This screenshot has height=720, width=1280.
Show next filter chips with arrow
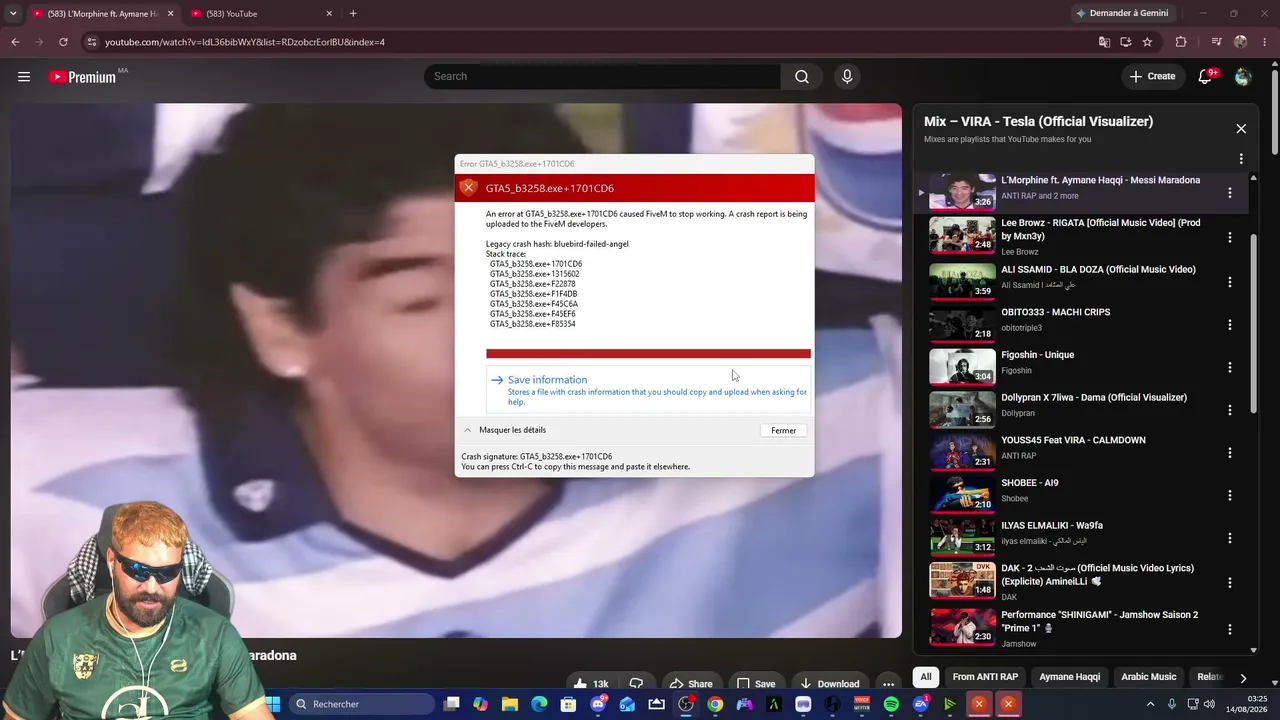[x=1243, y=677]
